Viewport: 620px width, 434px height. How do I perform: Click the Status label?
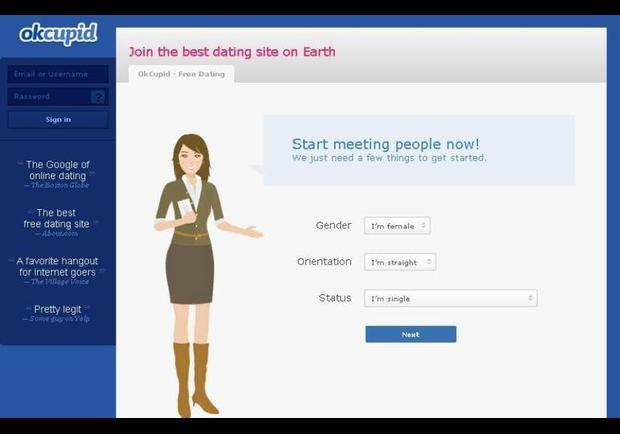(335, 298)
